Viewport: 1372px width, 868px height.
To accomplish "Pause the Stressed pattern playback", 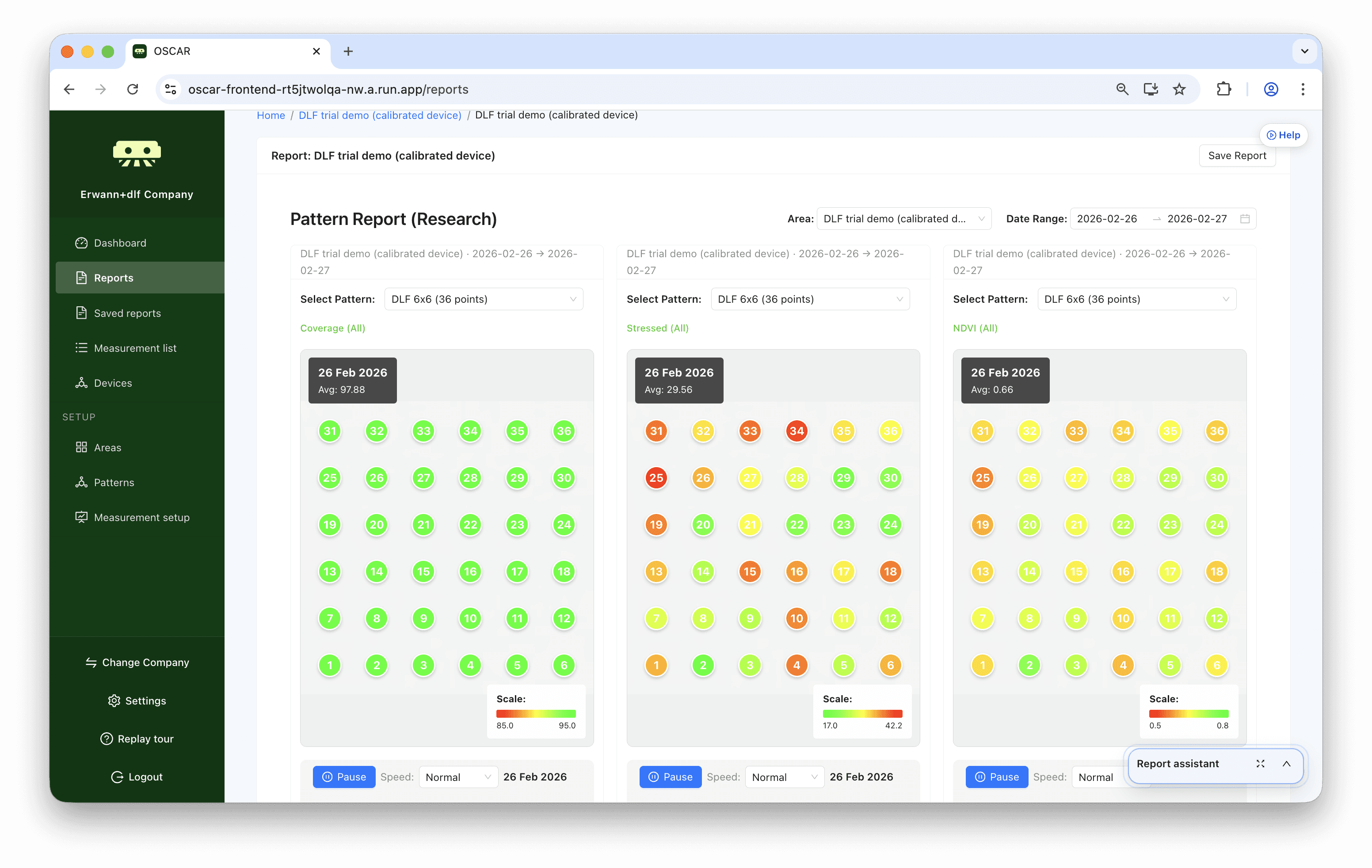I will [x=670, y=777].
